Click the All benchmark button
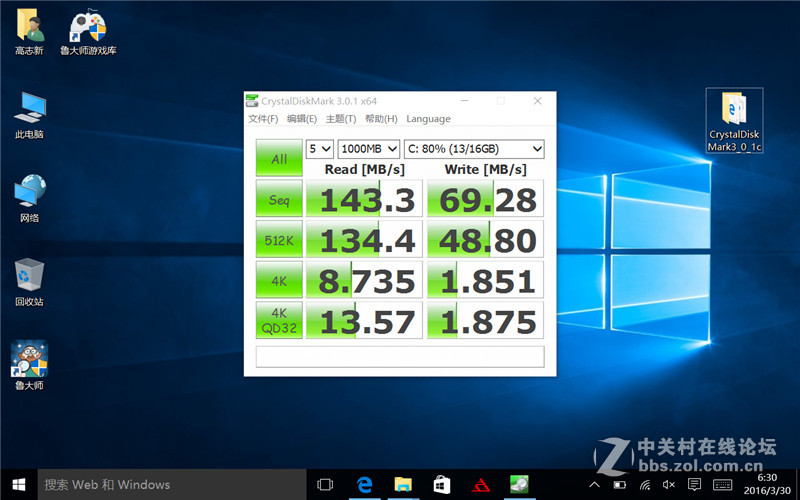 click(278, 158)
